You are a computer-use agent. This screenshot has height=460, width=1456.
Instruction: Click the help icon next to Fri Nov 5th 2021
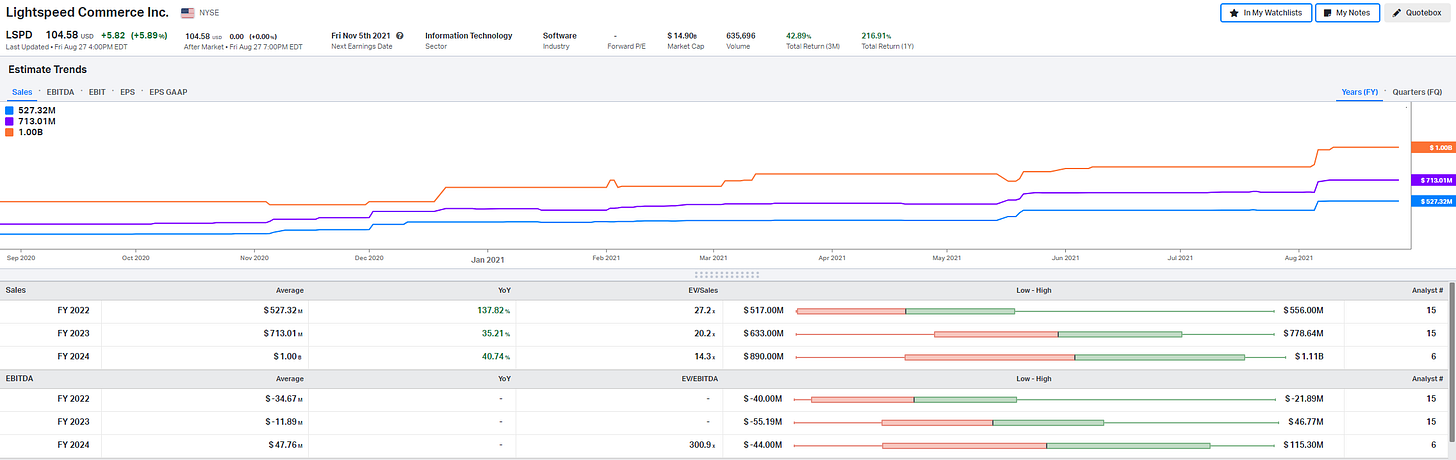(399, 35)
